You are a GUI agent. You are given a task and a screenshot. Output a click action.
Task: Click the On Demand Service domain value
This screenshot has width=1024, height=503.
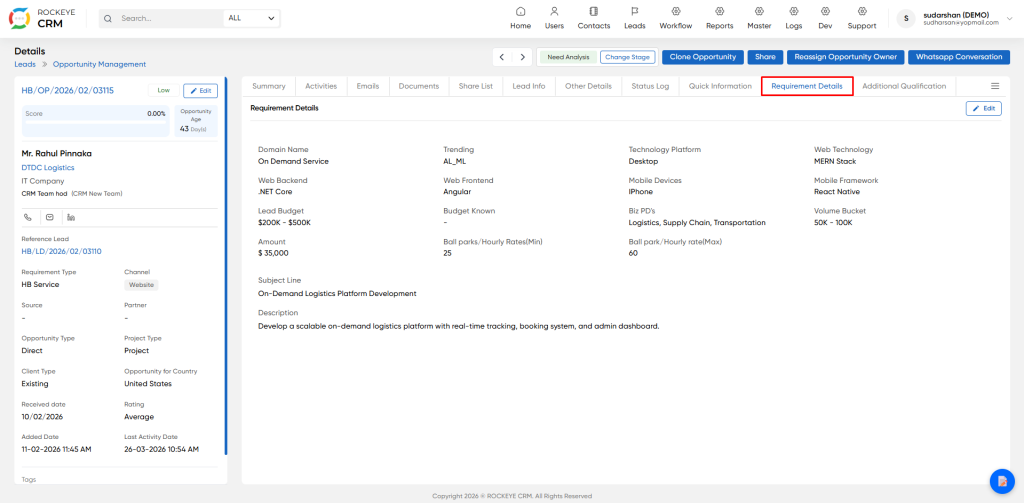[x=293, y=161]
